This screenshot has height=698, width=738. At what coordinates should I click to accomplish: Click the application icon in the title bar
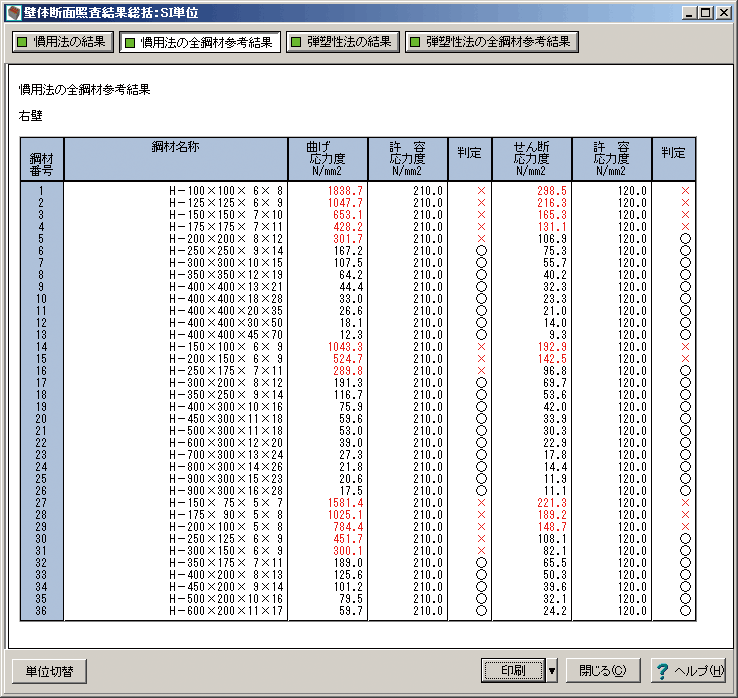point(14,12)
